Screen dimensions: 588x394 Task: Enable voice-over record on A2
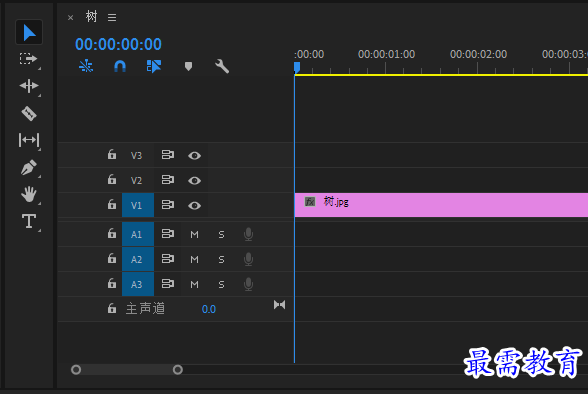pos(248,259)
